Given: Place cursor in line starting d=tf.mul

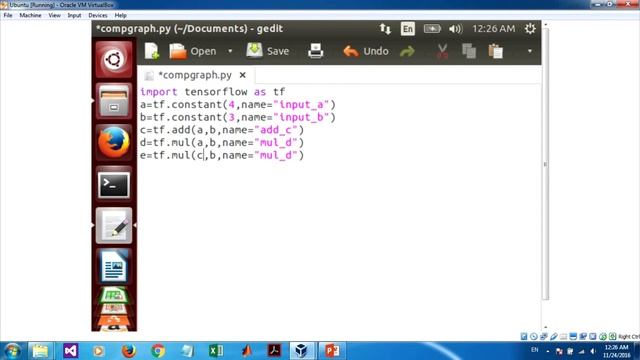Looking at the screenshot, I should pos(222,142).
